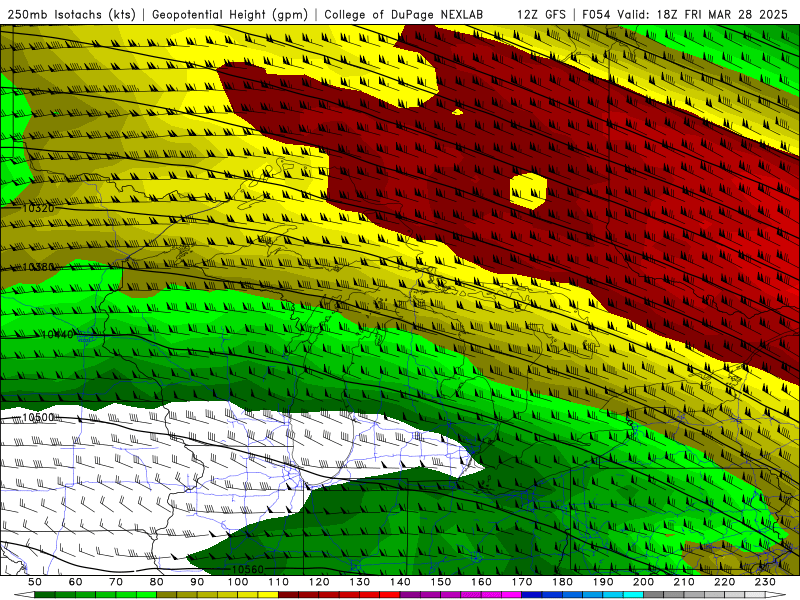Click the 210 value on the color scale
The width and height of the screenshot is (800, 600).
point(685,582)
